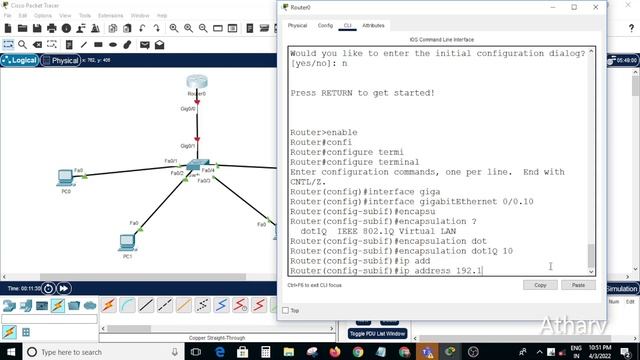Screen dimensions: 640x360
Task: Open the CLI tab of Router0
Action: point(347,25)
